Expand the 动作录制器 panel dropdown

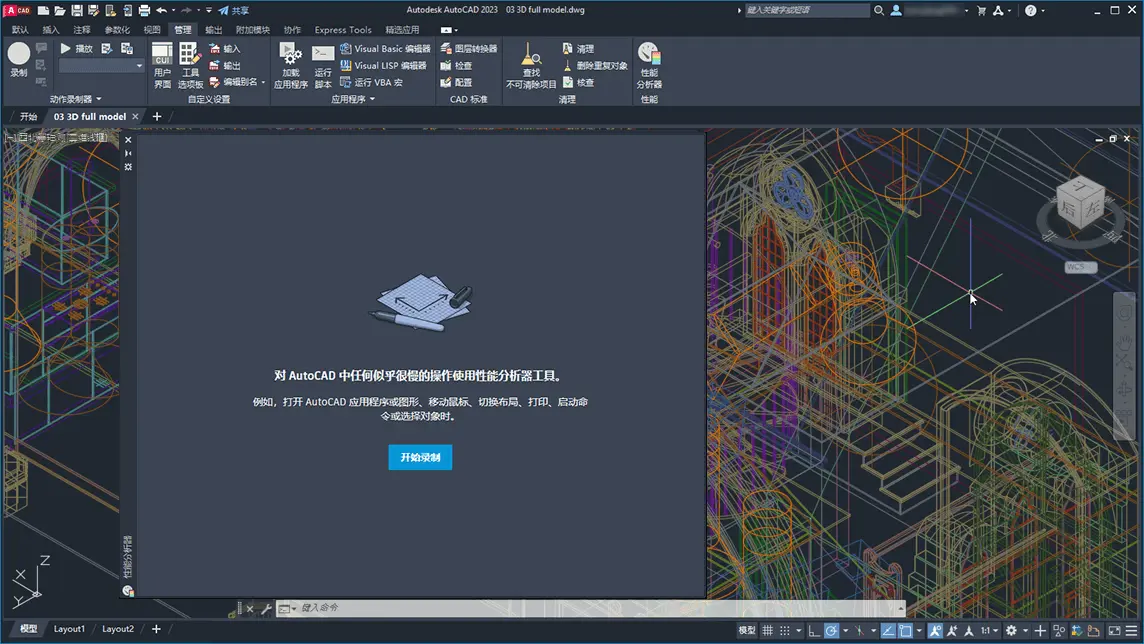tap(75, 99)
